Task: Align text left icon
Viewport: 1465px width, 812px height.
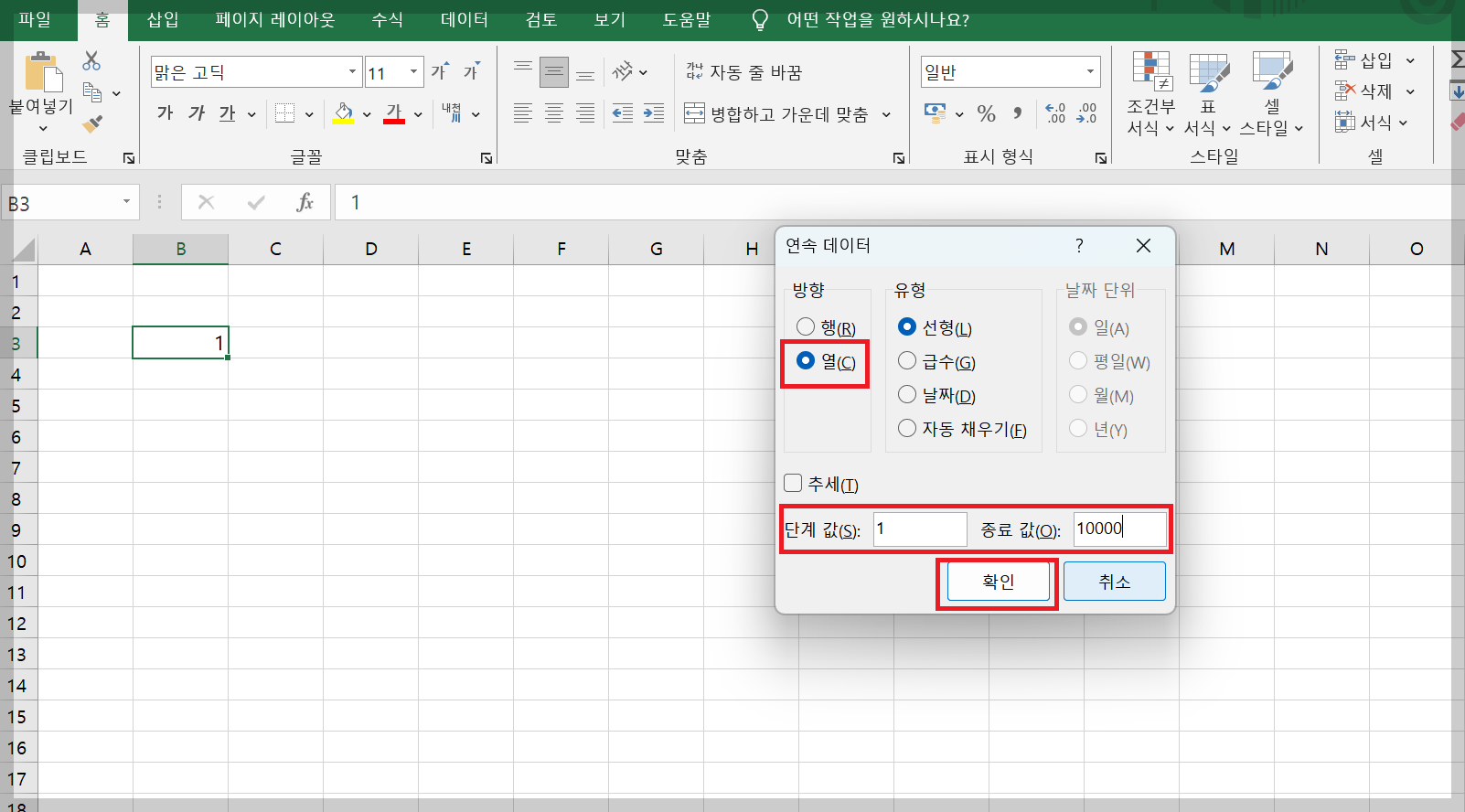Action: [x=523, y=113]
